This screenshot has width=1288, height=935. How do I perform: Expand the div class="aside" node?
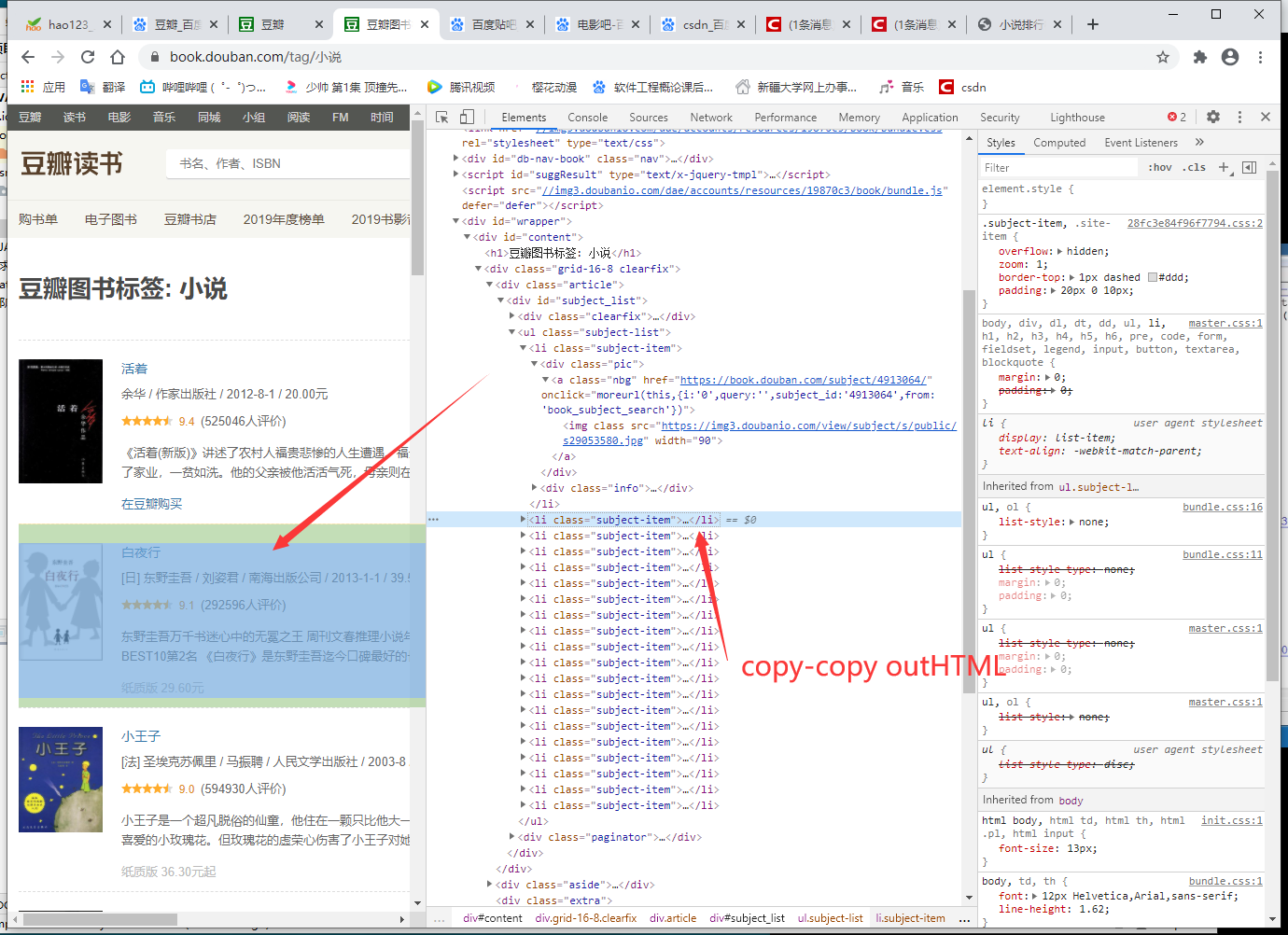click(x=490, y=884)
